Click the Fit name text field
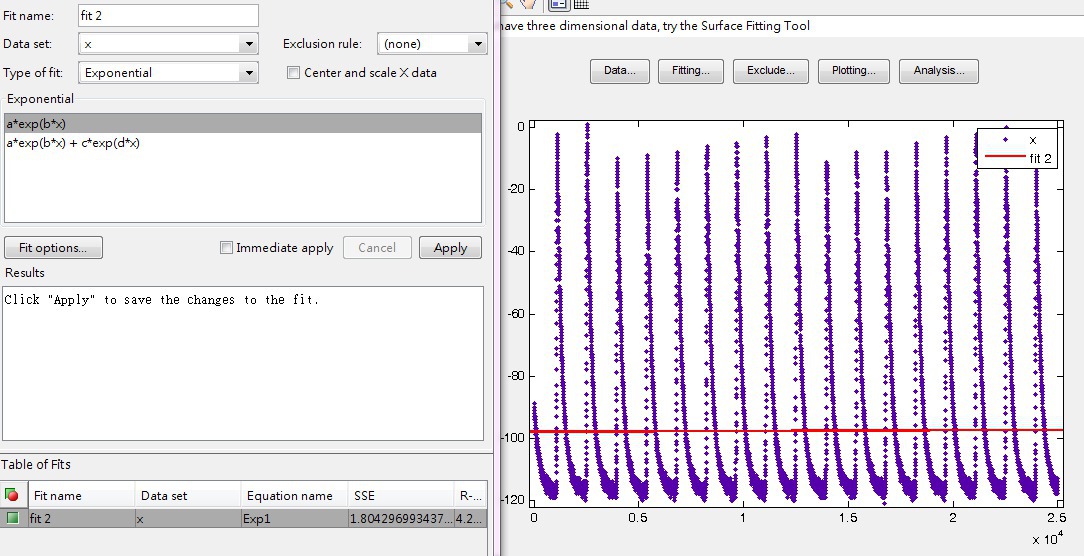The image size is (1084, 556). coord(167,16)
